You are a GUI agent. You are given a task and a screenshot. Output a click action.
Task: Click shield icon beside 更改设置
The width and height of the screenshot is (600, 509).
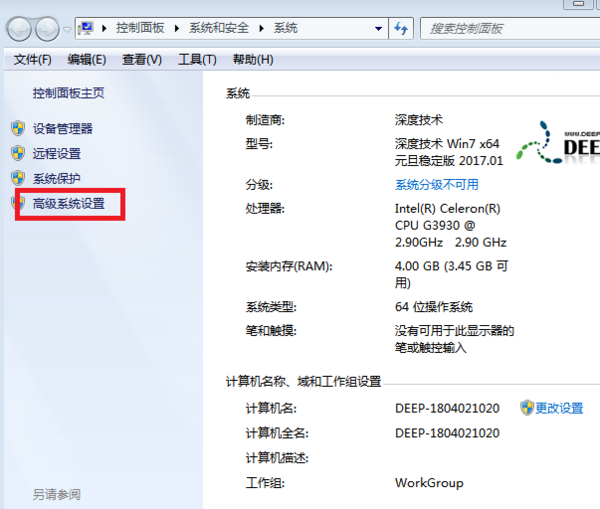(527, 408)
